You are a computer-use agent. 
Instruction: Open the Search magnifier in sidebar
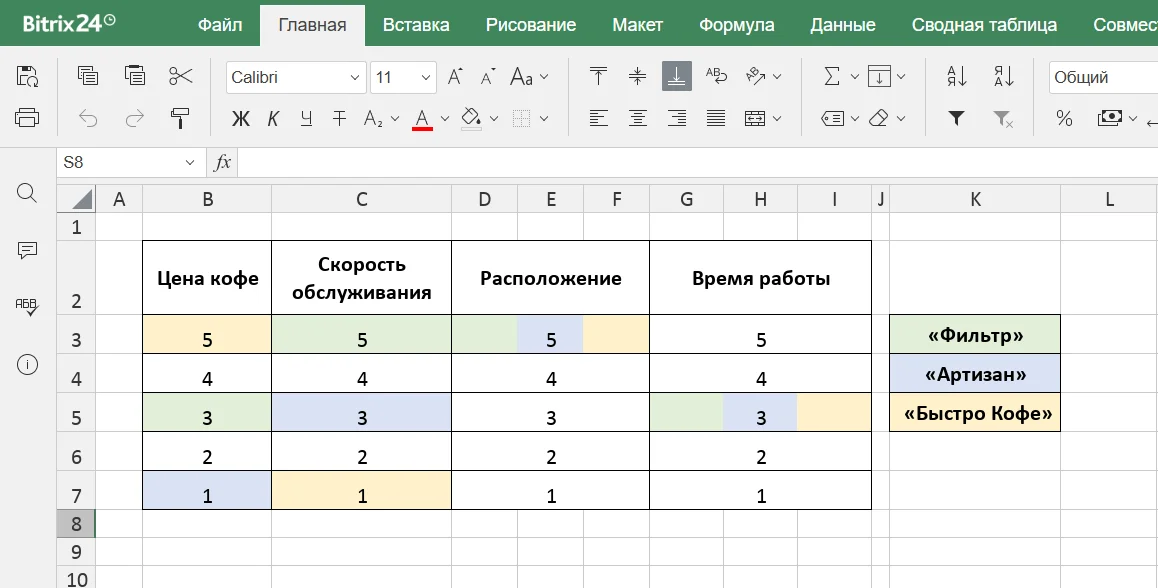point(27,194)
